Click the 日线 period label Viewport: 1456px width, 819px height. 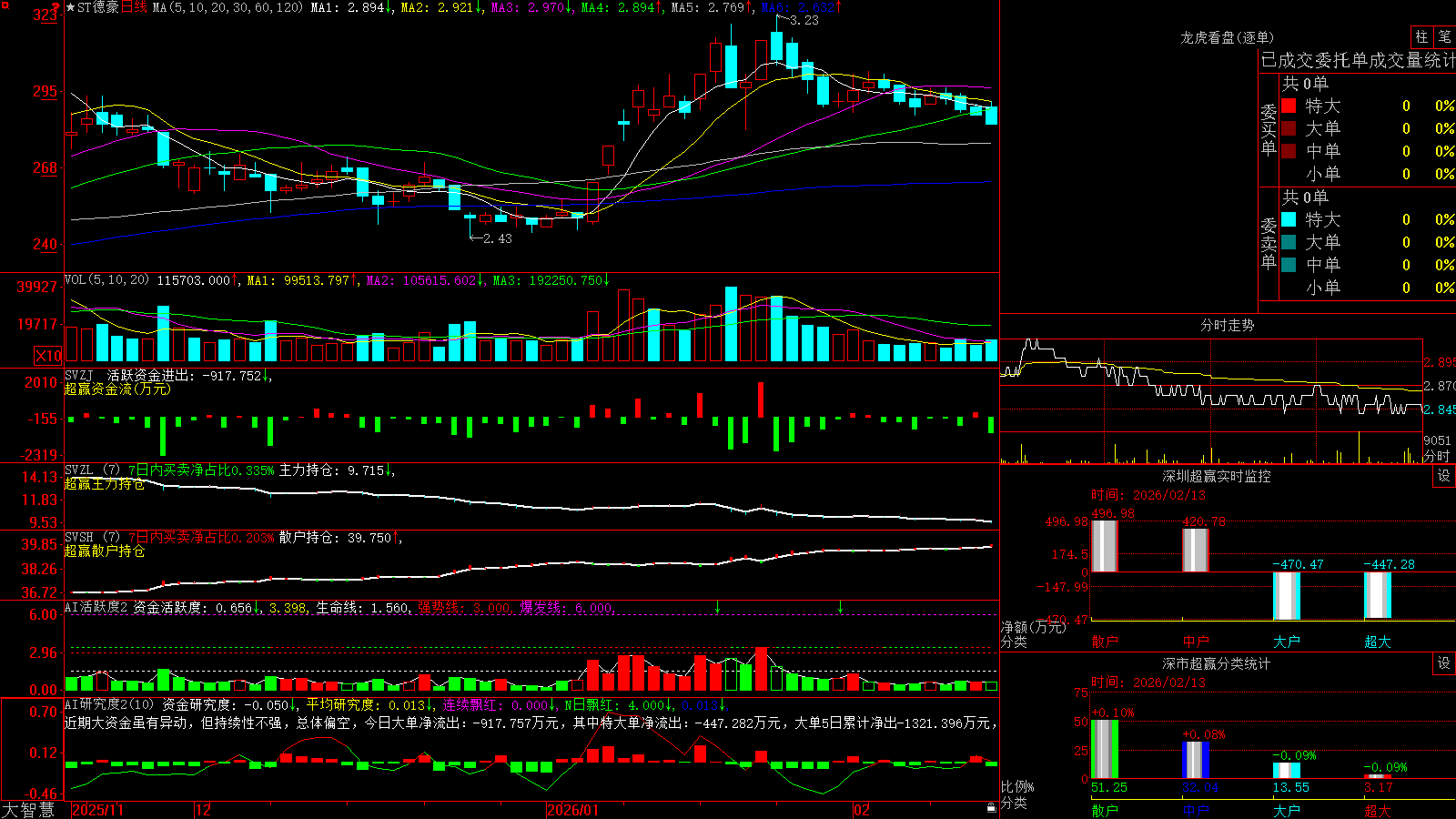point(134,7)
